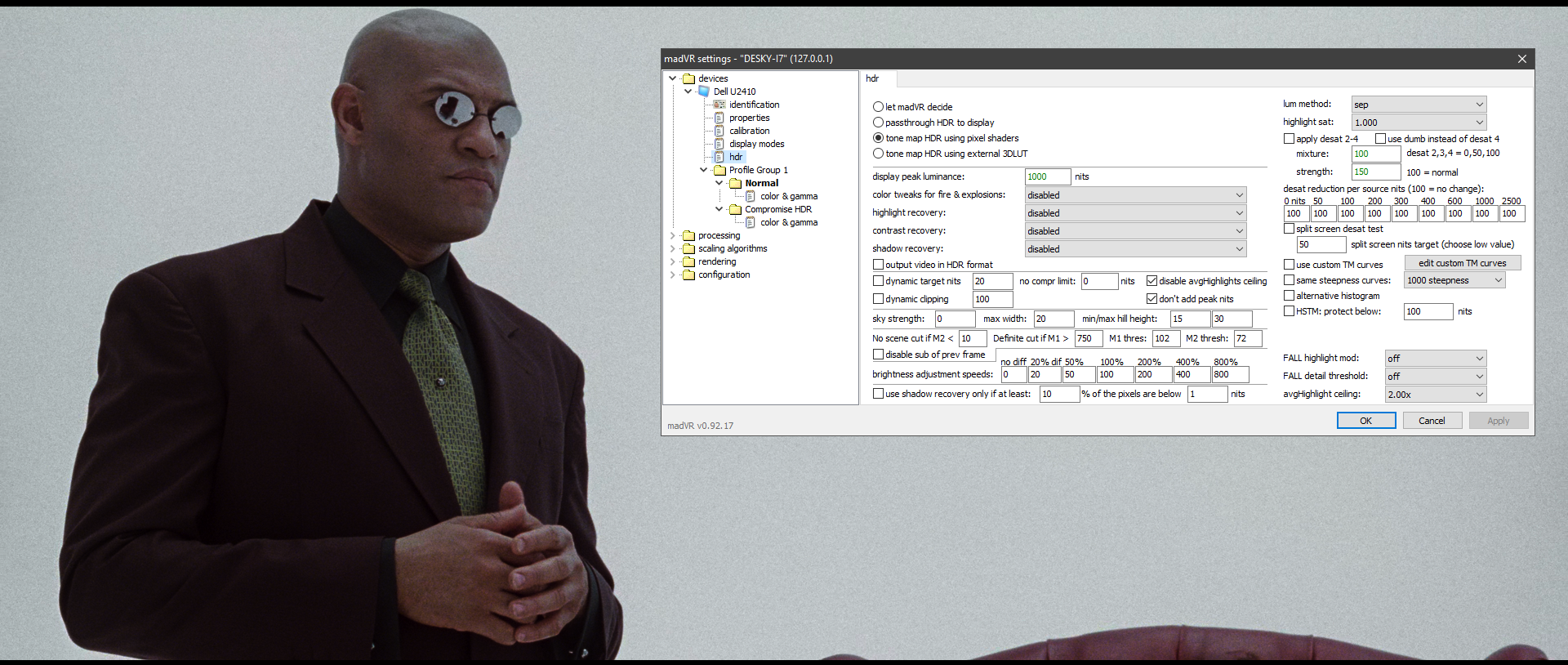This screenshot has height=665, width=1568.
Task: Click the display modes page icon
Action: coord(719,144)
